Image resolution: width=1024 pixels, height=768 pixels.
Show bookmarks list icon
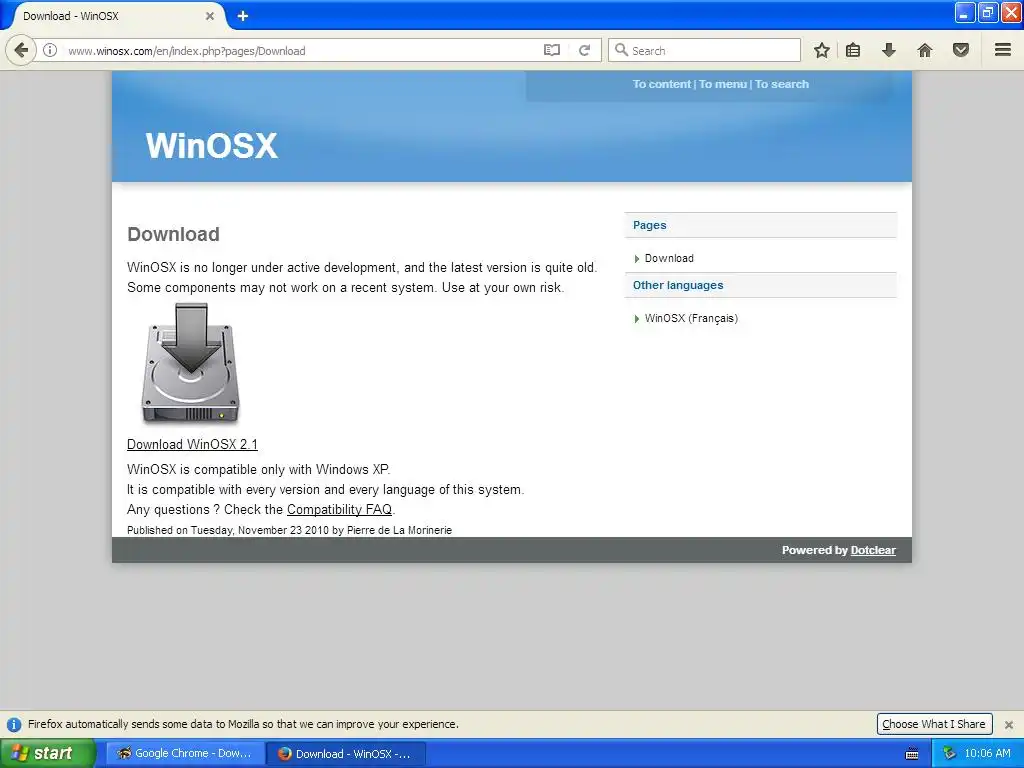853,50
